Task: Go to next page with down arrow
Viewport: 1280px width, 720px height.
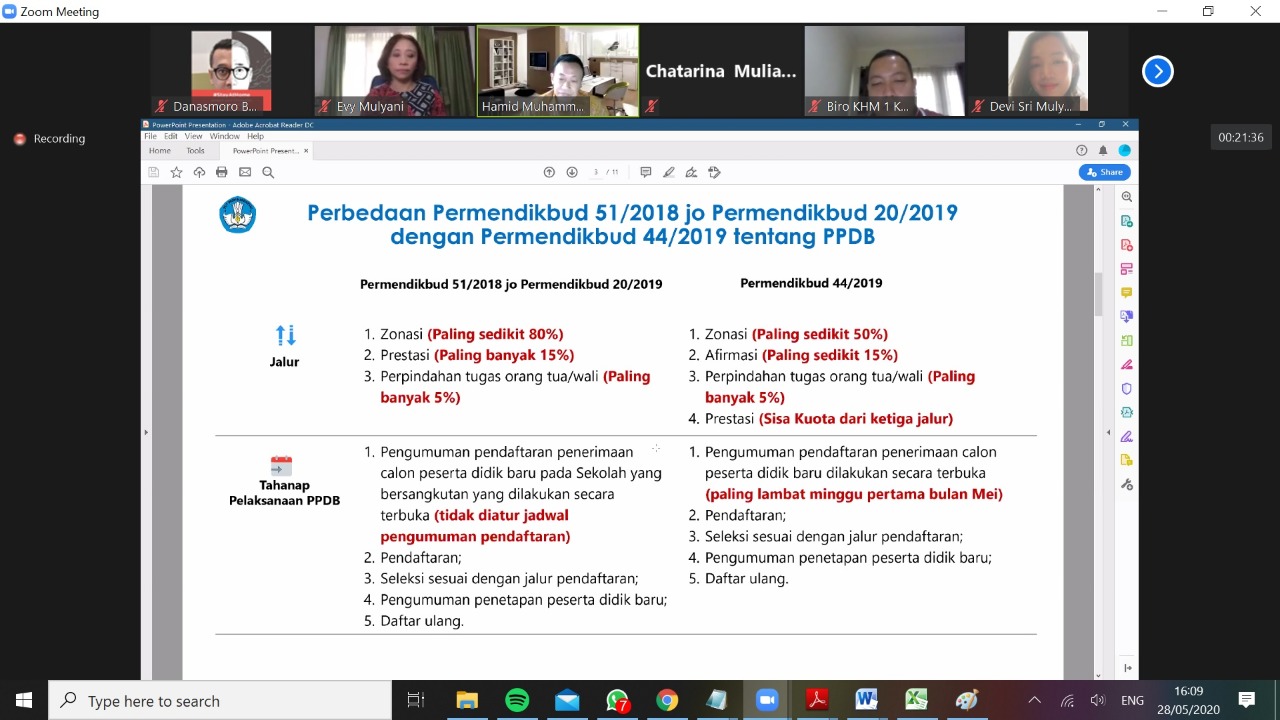Action: (572, 172)
